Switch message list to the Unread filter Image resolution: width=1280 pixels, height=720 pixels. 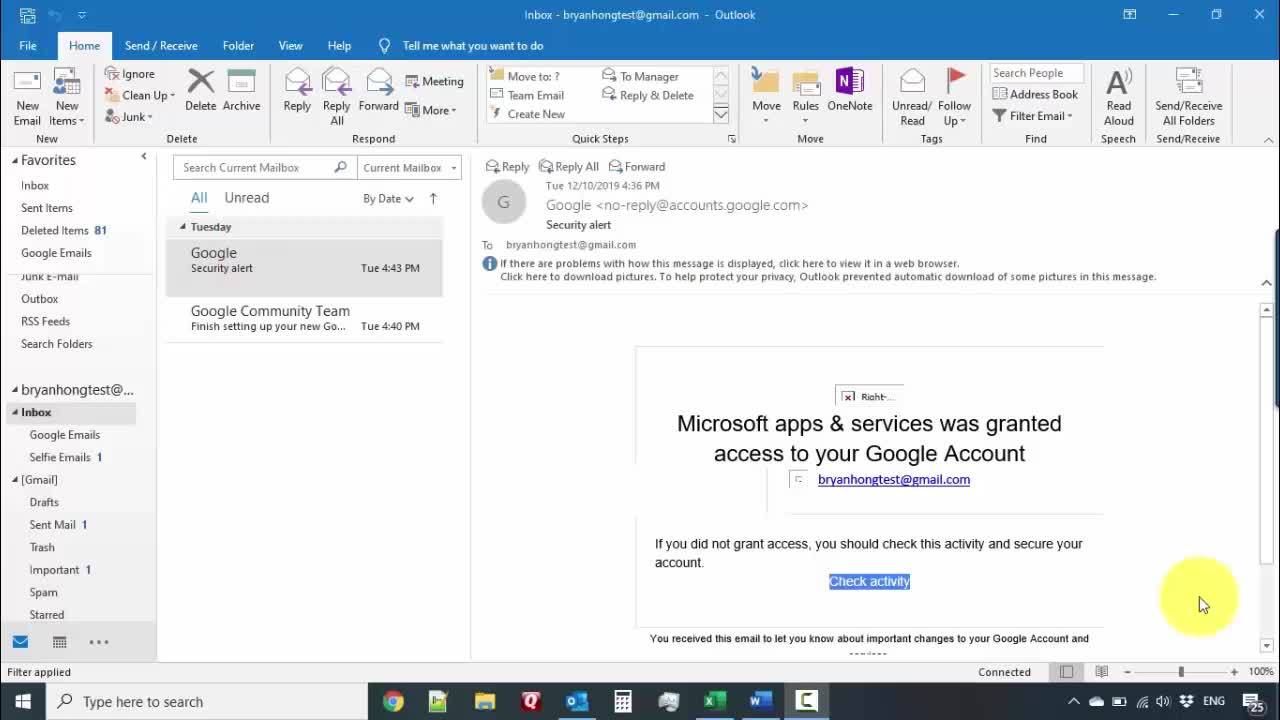click(246, 198)
